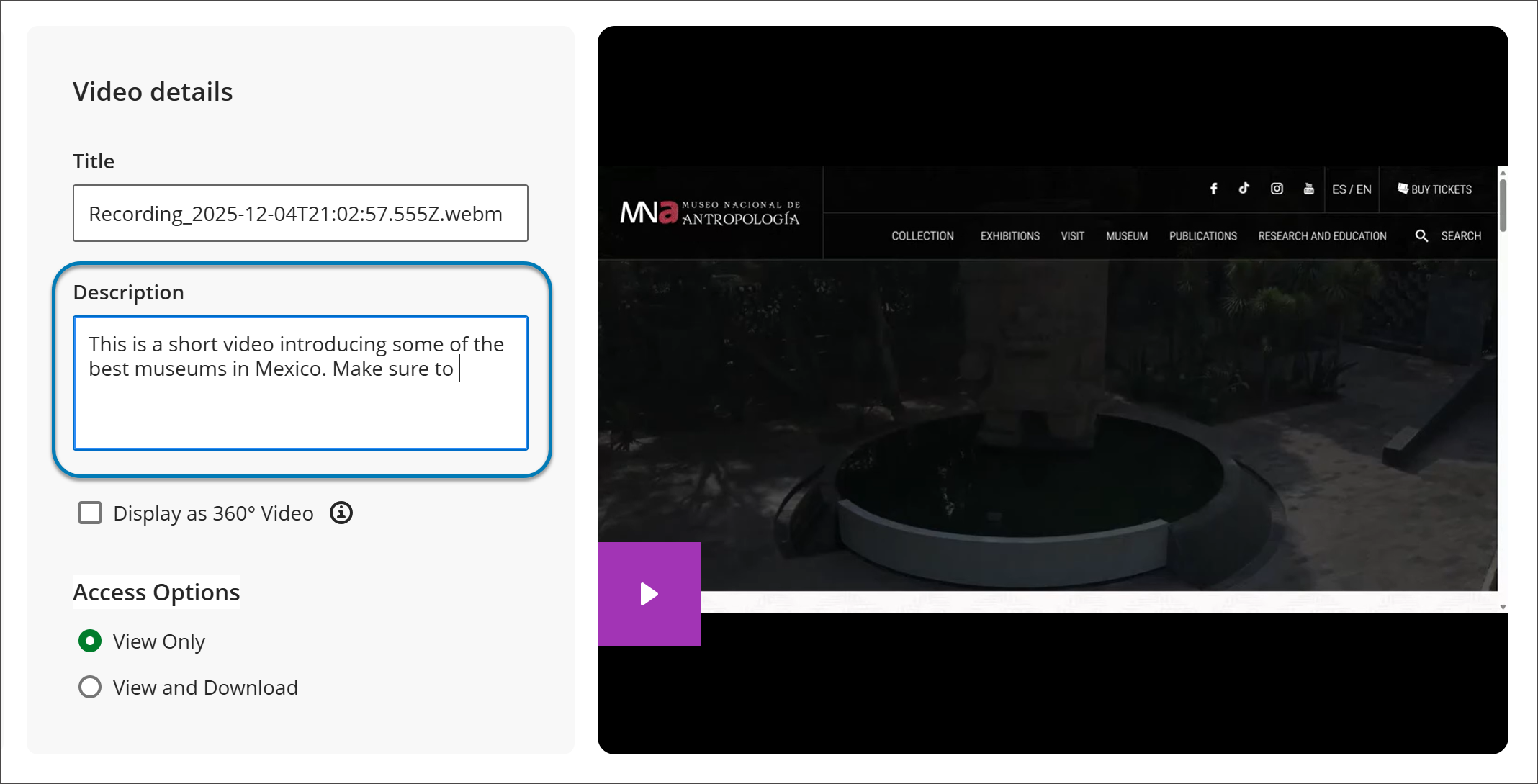Viewport: 1538px width, 784px height.
Task: Enable Display as 360° Video
Action: tap(90, 513)
